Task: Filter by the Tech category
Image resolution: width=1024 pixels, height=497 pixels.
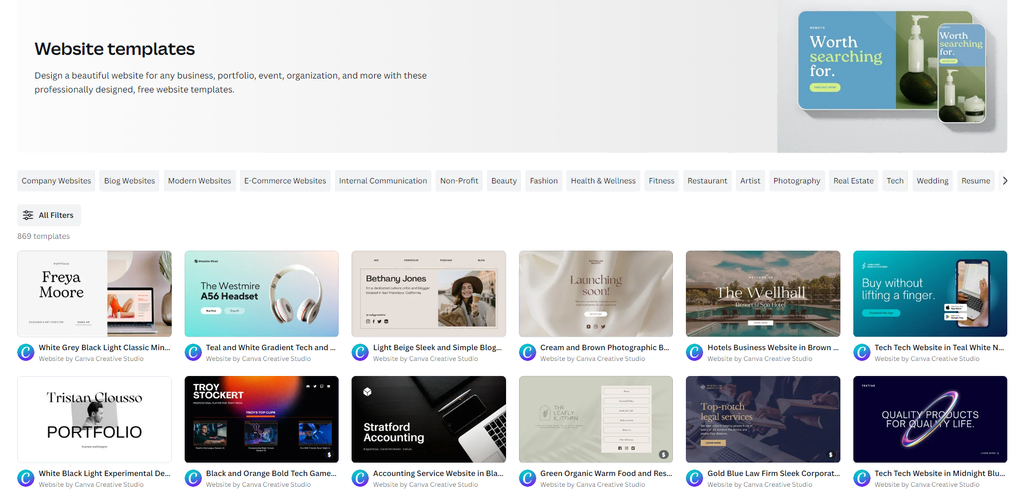Action: click(x=895, y=181)
